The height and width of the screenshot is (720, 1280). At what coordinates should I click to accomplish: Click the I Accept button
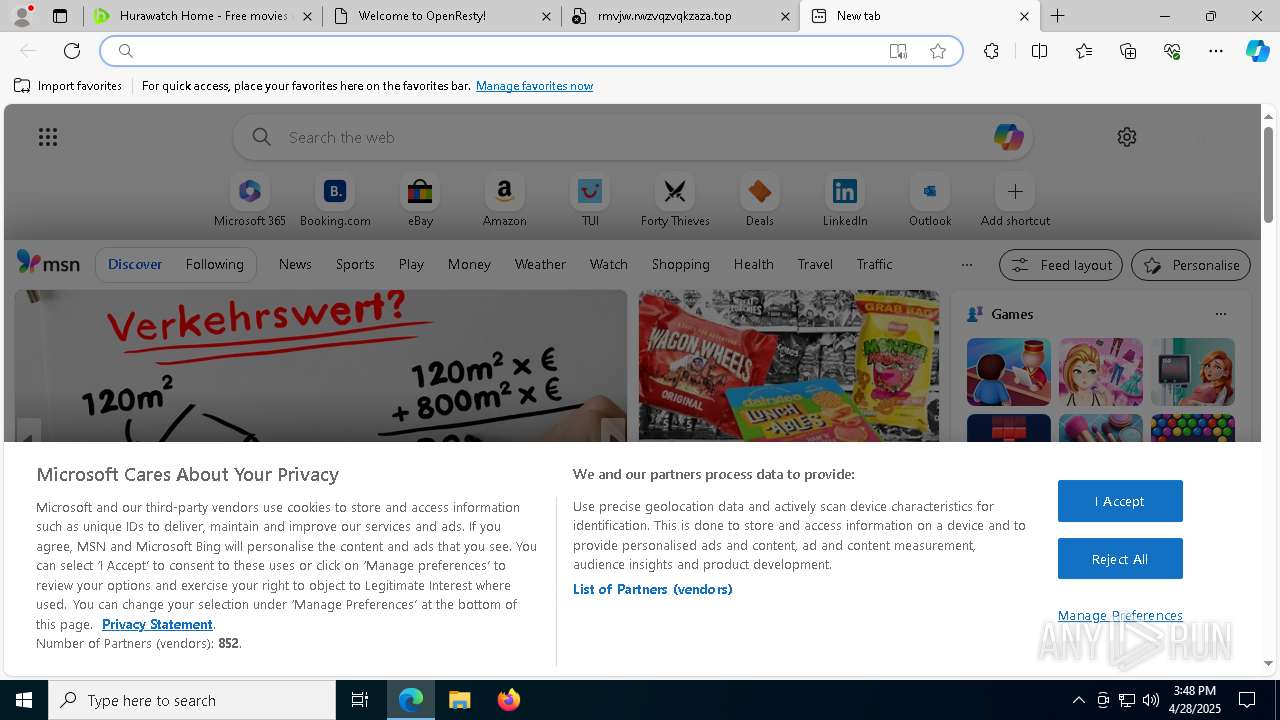coord(1120,501)
